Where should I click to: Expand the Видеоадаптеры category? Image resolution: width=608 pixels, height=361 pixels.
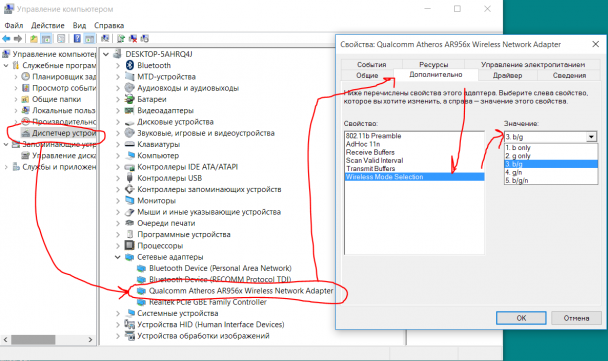[x=118, y=111]
